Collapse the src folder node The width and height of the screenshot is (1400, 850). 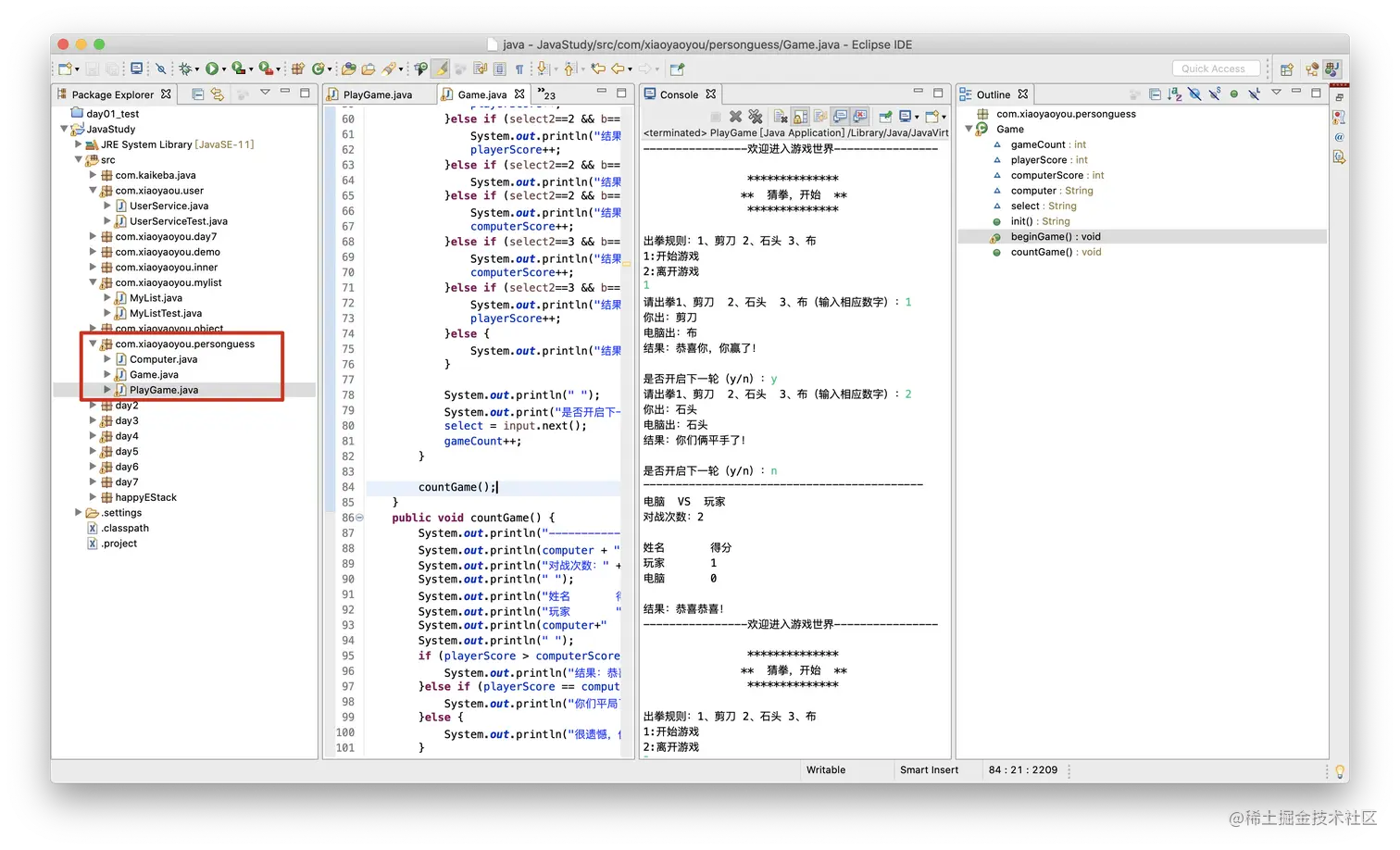coord(79,159)
